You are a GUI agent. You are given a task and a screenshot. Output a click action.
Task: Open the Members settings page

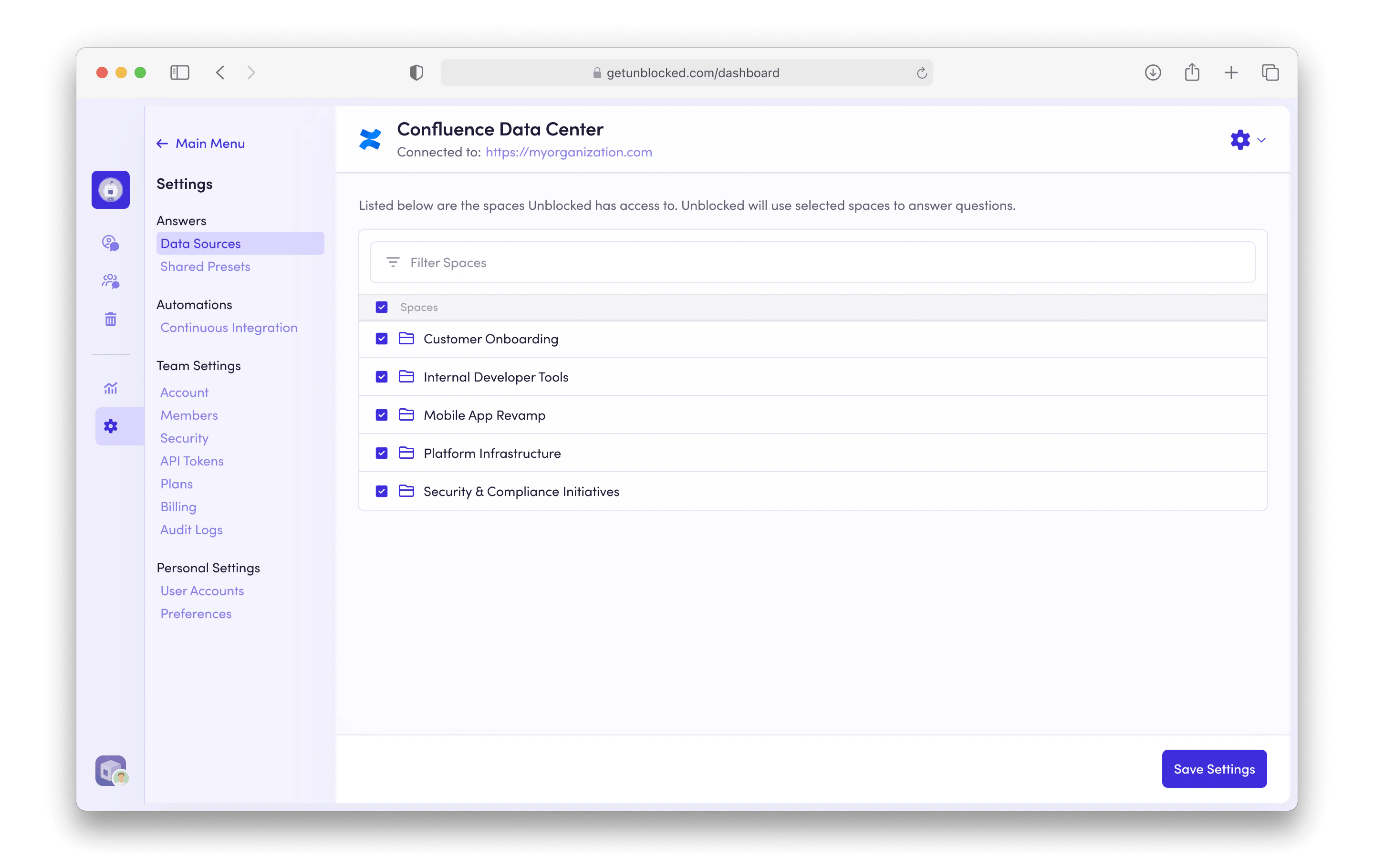click(189, 415)
